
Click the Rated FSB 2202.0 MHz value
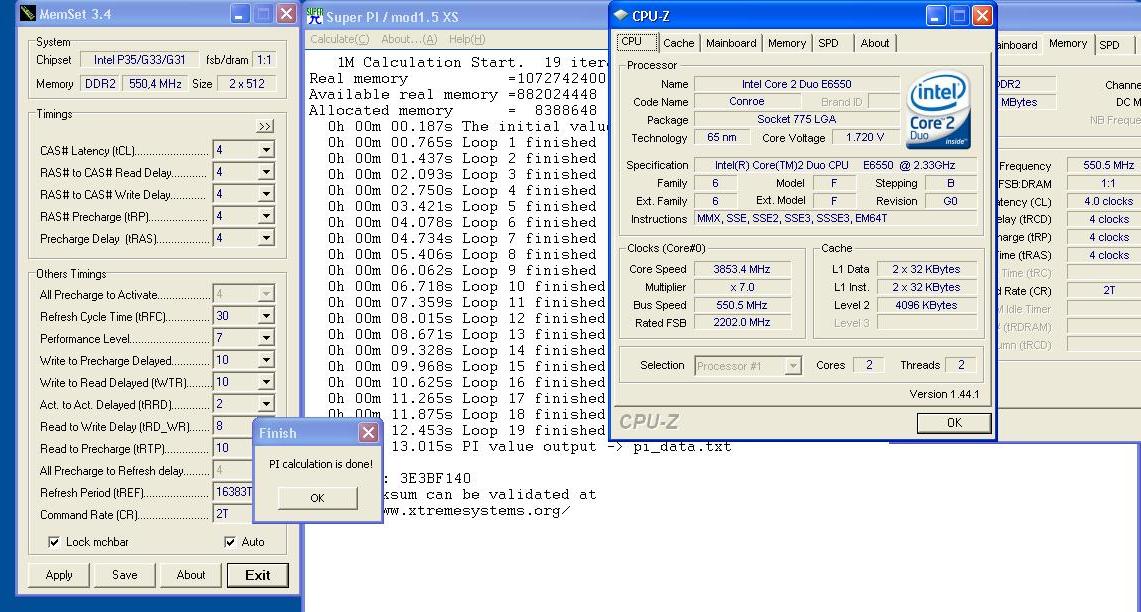click(742, 322)
